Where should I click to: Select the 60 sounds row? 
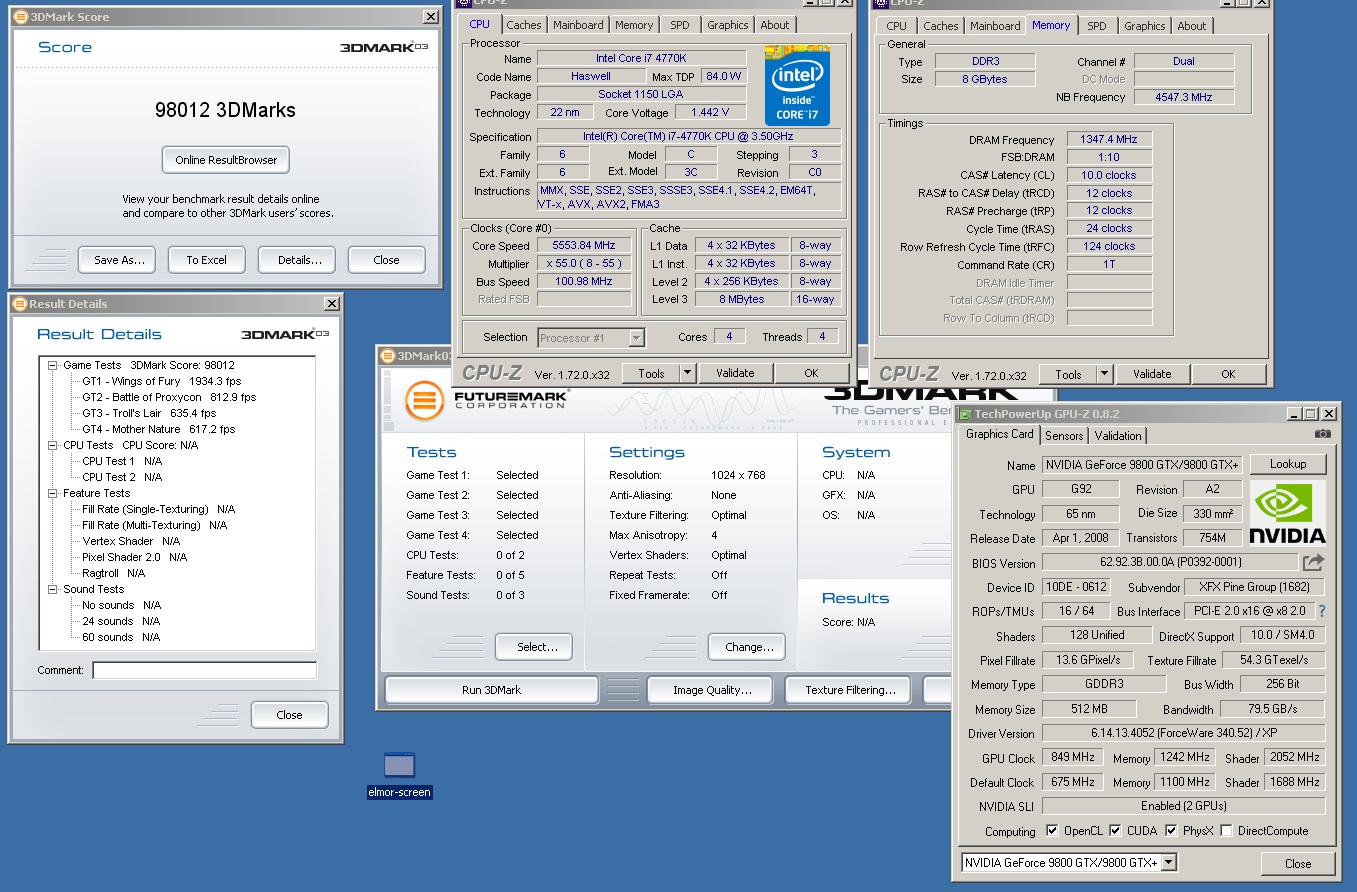coord(121,637)
